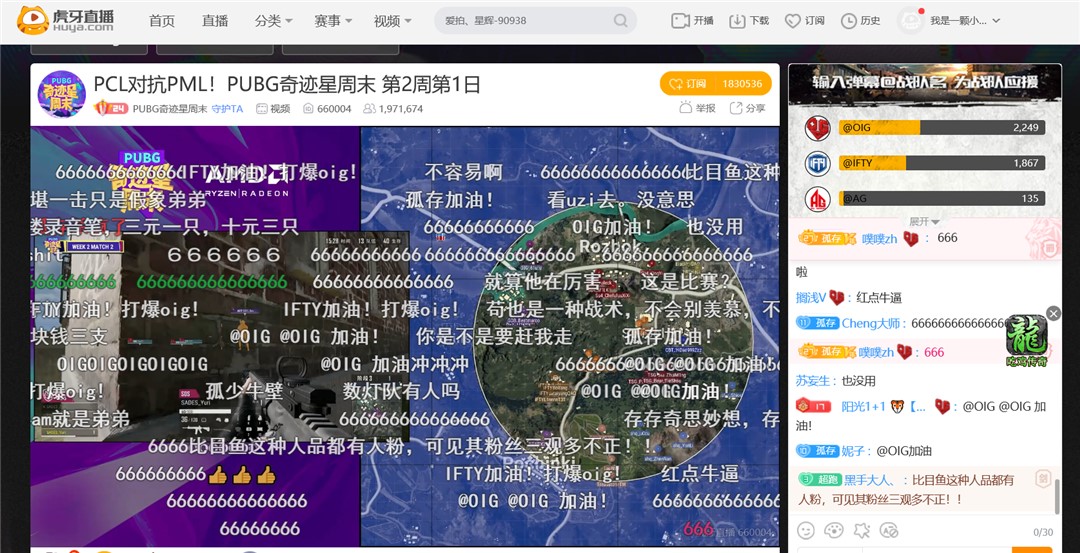
Task: Open the emoji smiley picker
Action: point(805,530)
